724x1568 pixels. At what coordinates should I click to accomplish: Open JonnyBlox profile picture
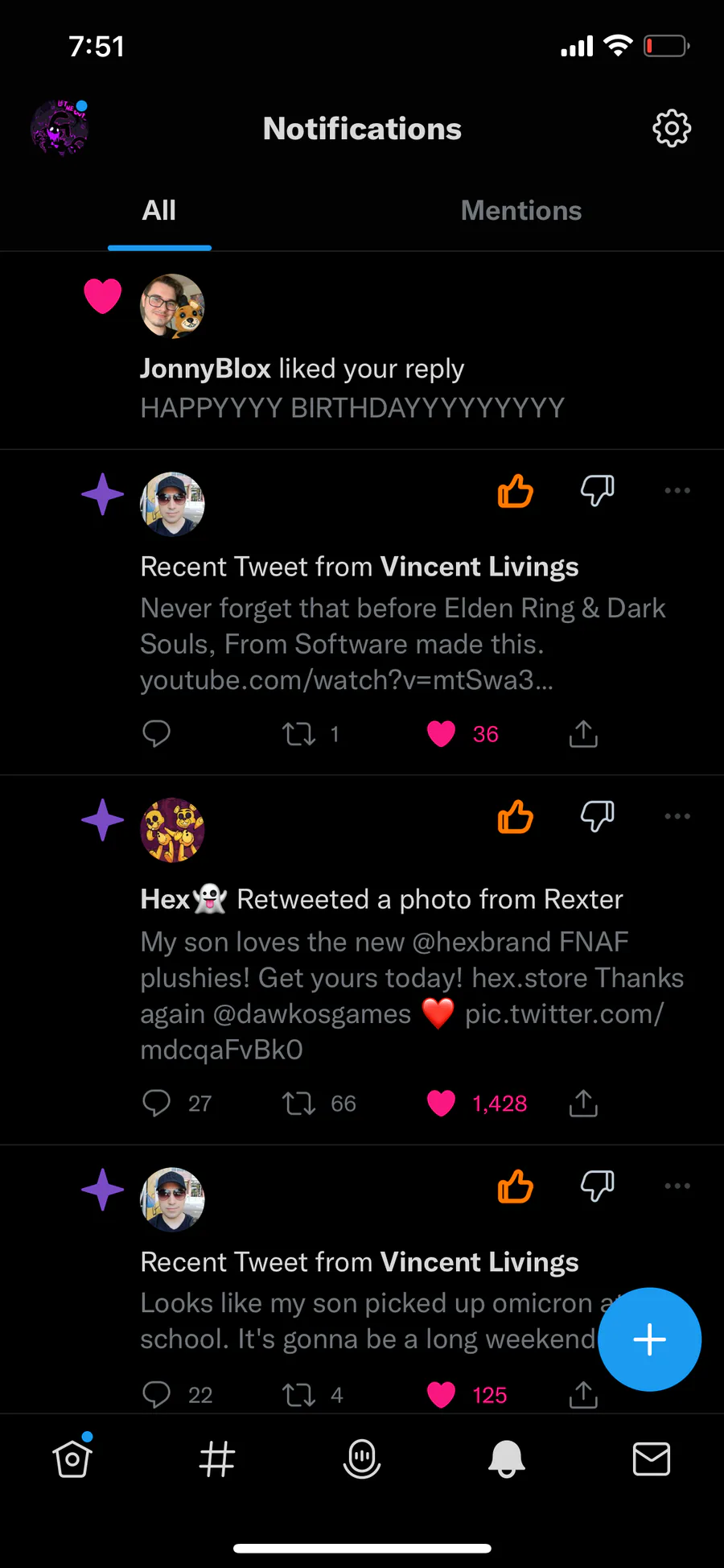(172, 306)
